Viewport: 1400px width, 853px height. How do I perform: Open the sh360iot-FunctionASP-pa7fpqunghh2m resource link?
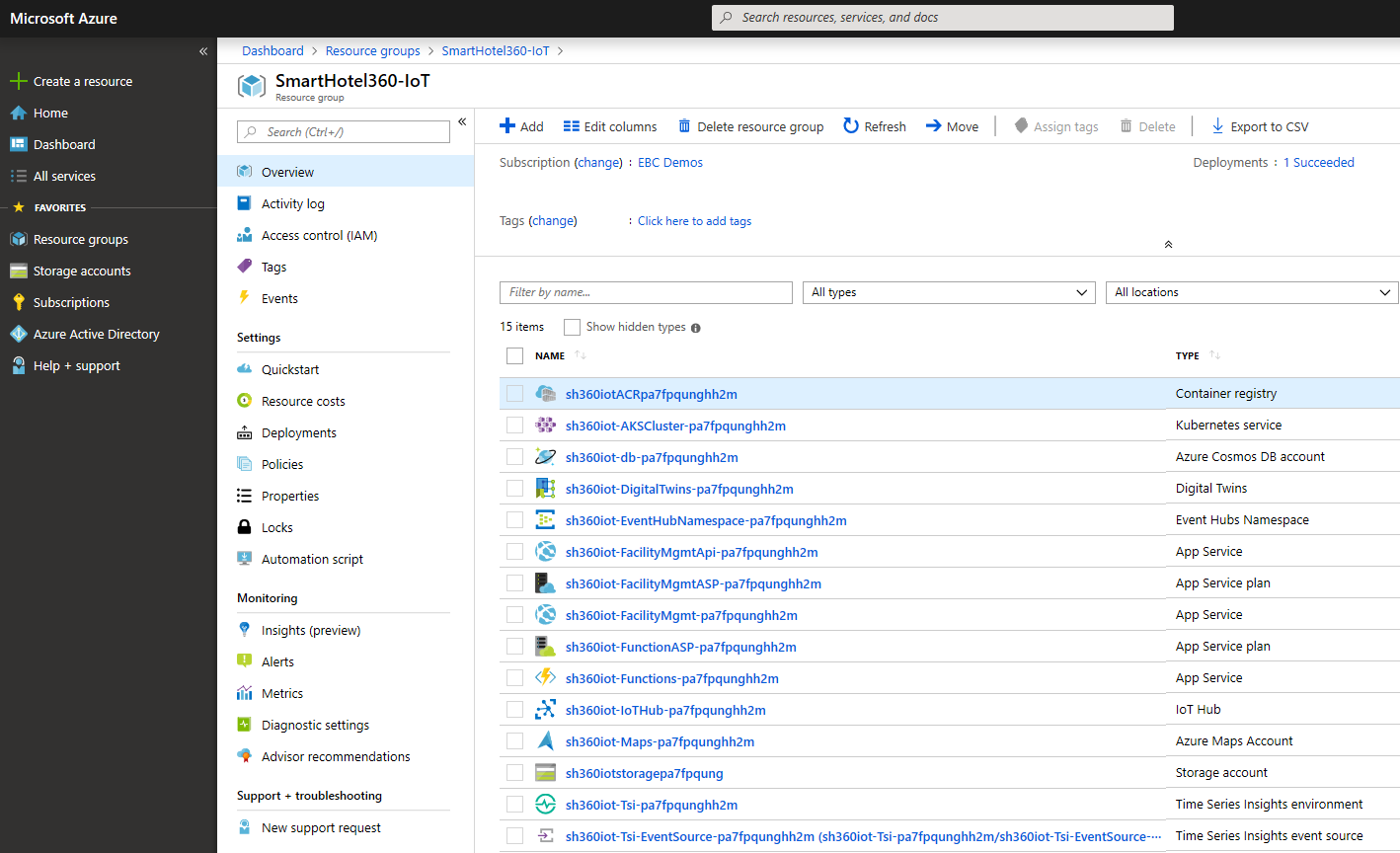tap(681, 647)
